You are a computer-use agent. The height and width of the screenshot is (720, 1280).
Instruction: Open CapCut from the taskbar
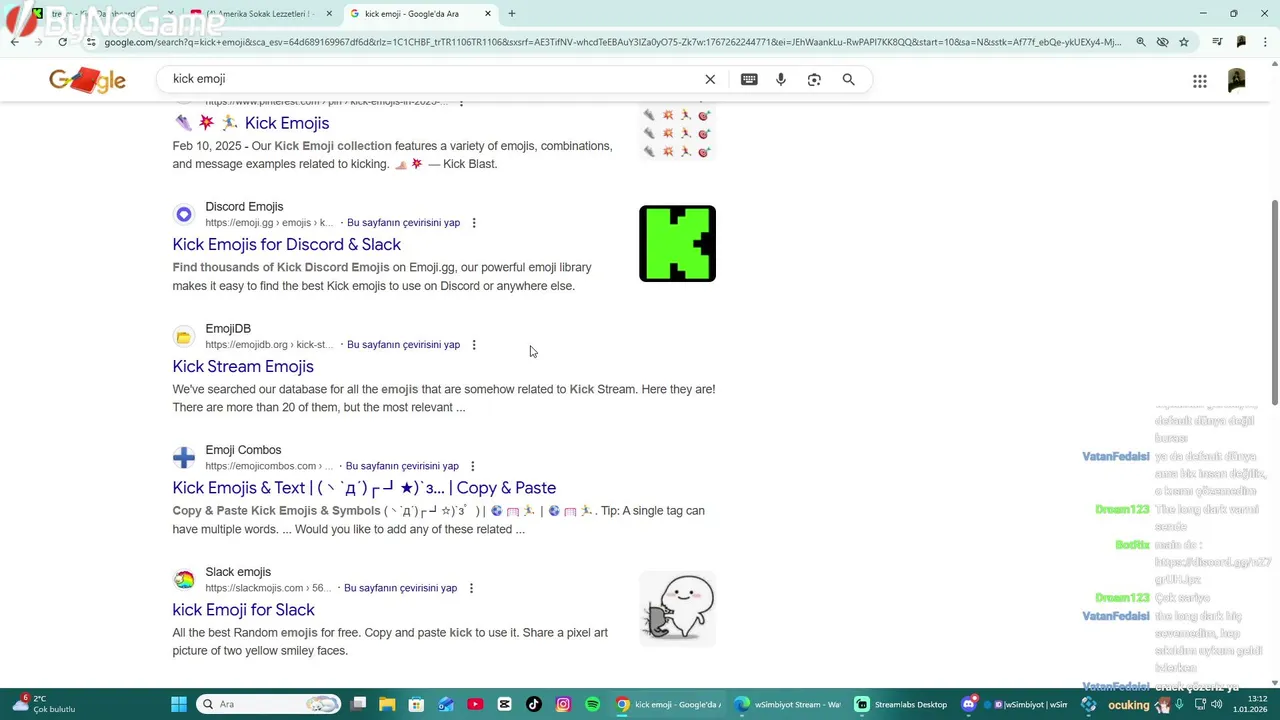pyautogui.click(x=504, y=704)
